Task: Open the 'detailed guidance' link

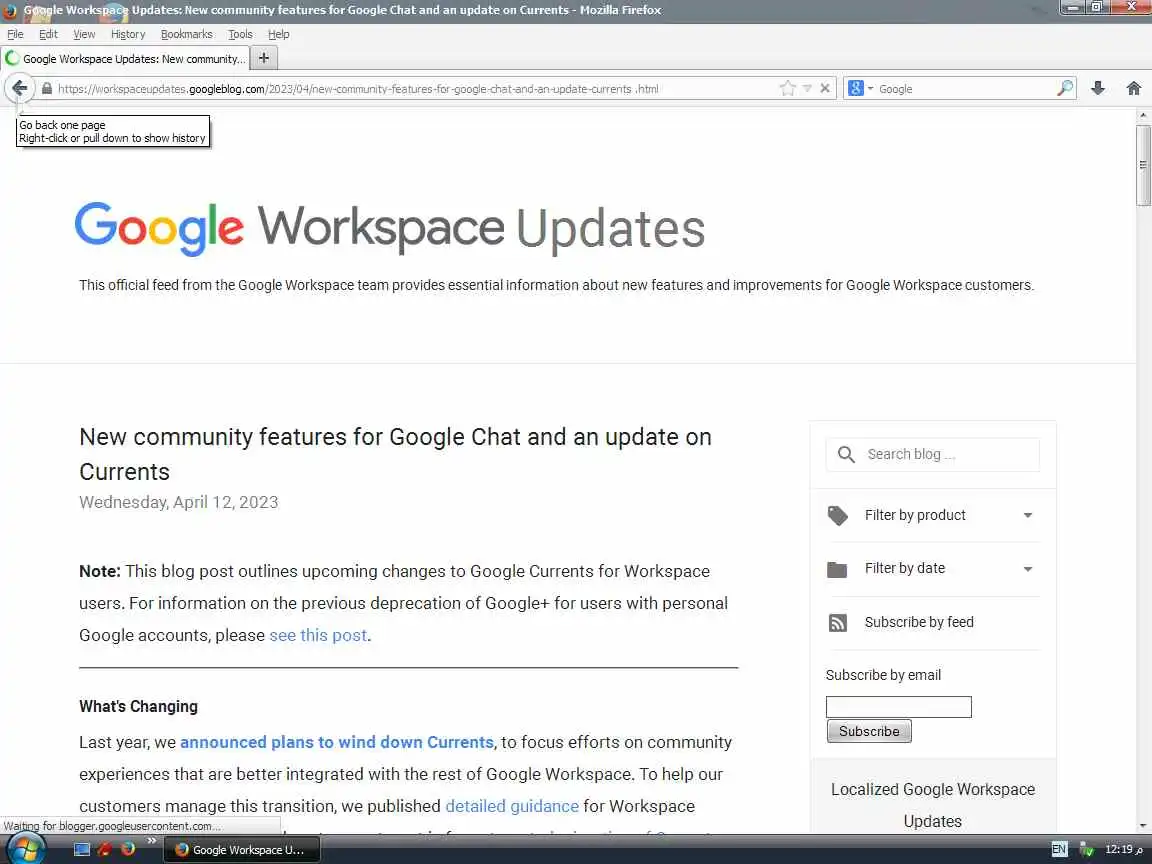Action: tap(512, 806)
